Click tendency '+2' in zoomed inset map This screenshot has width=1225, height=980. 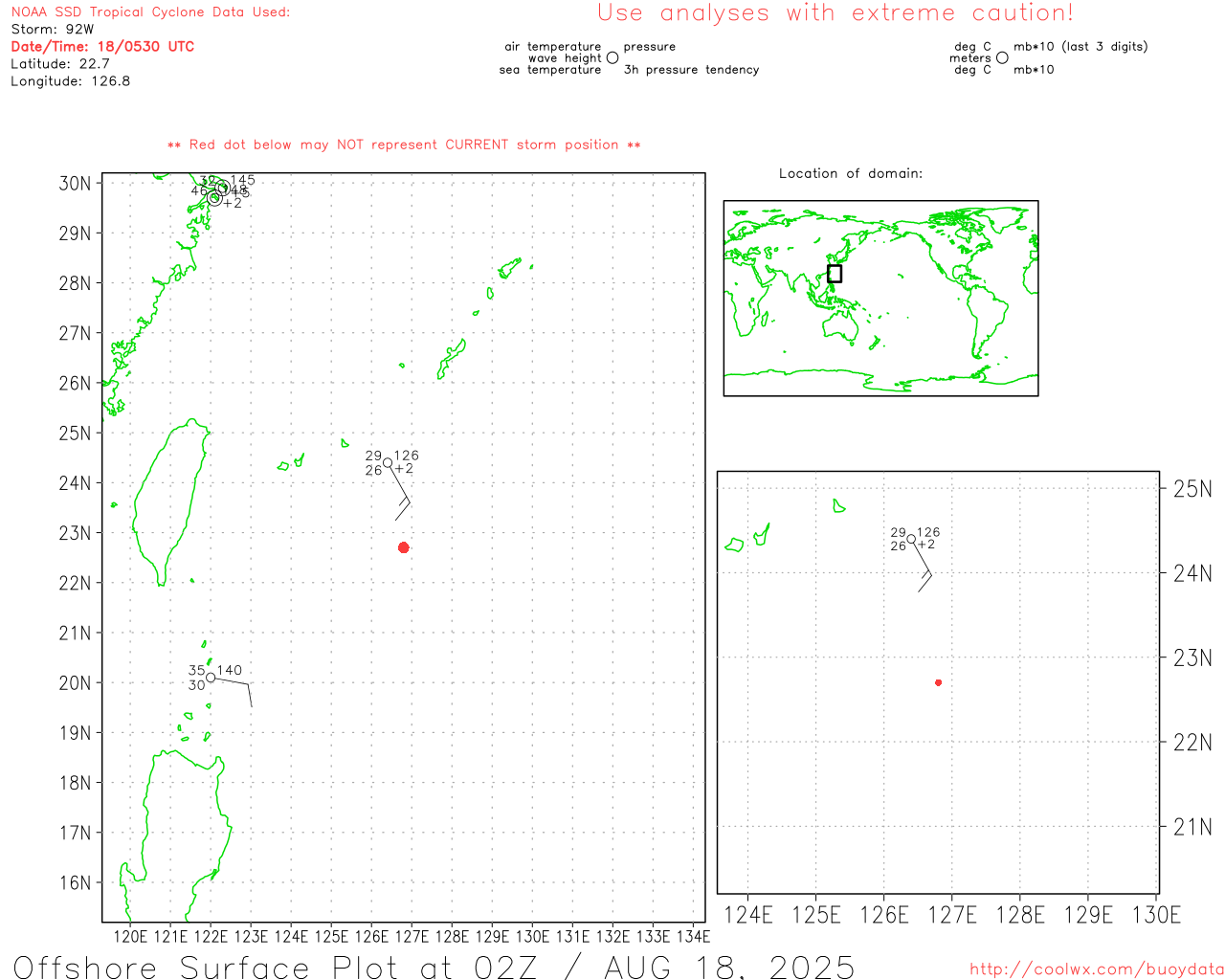click(926, 545)
